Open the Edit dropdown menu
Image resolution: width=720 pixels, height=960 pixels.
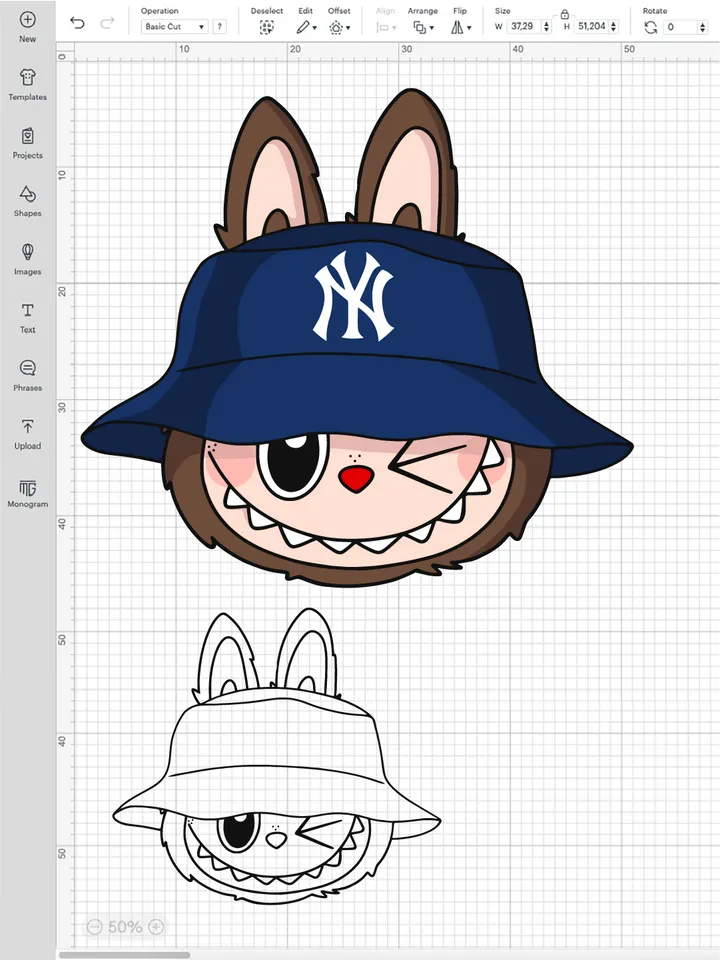pos(306,27)
